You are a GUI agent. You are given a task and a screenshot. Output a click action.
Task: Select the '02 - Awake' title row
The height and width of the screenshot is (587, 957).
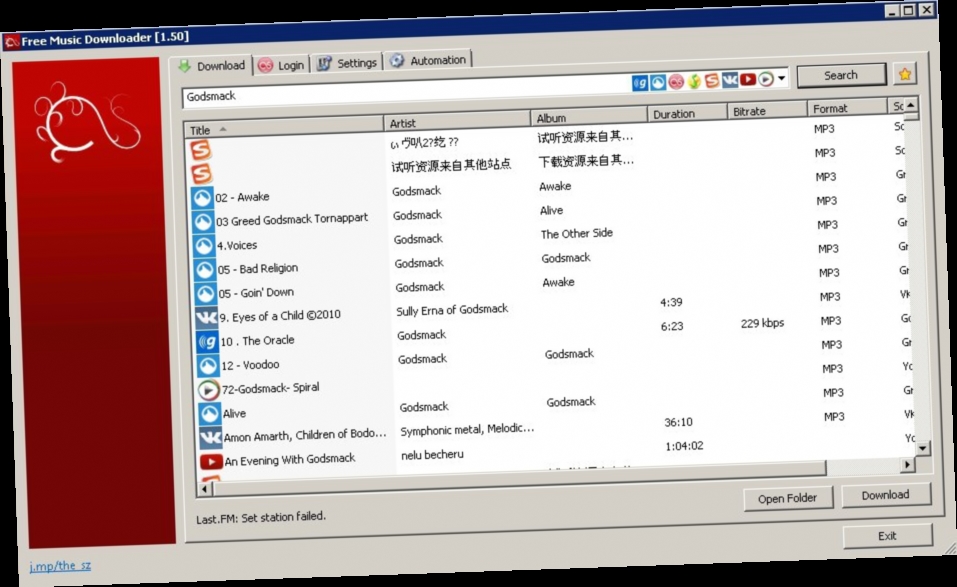(242, 197)
